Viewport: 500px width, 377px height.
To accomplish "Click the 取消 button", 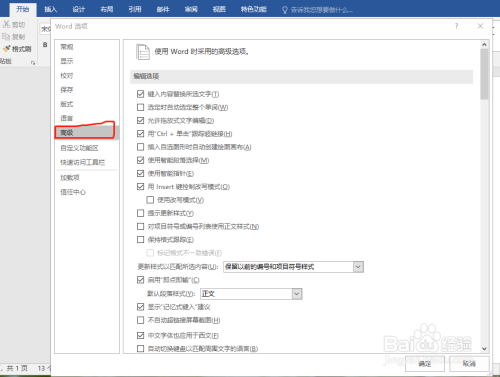I will click(469, 364).
